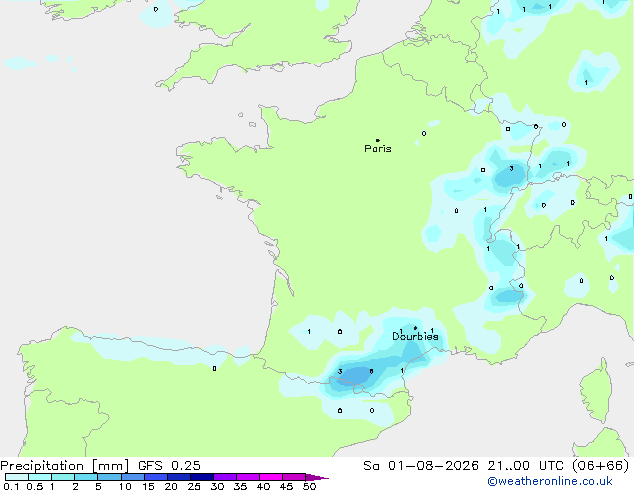Viewport: 634px width, 490px height.
Task: Click the Dourbies location dot marker
Action: tap(415, 328)
